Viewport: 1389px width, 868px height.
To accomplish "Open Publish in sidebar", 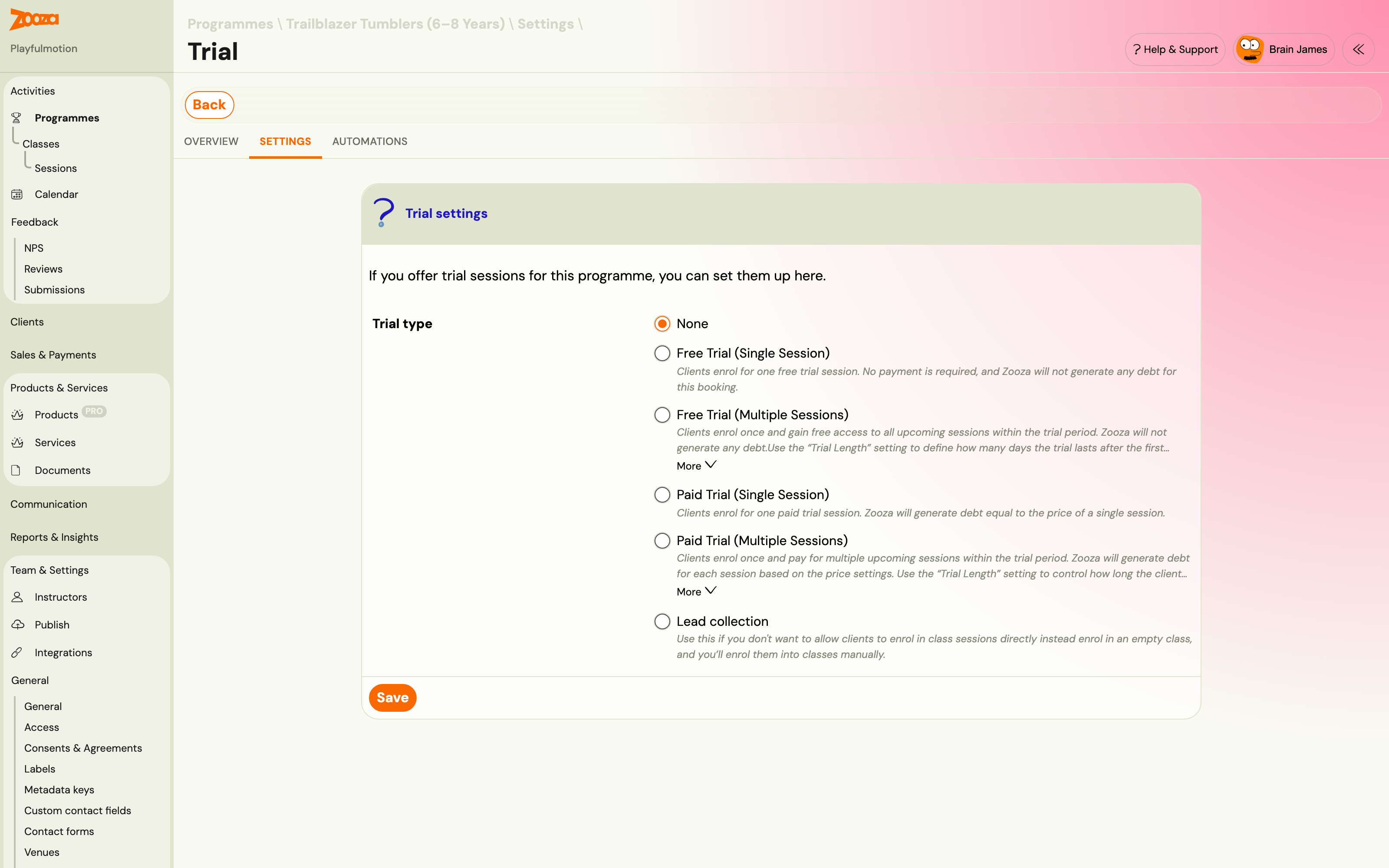I will [x=52, y=625].
